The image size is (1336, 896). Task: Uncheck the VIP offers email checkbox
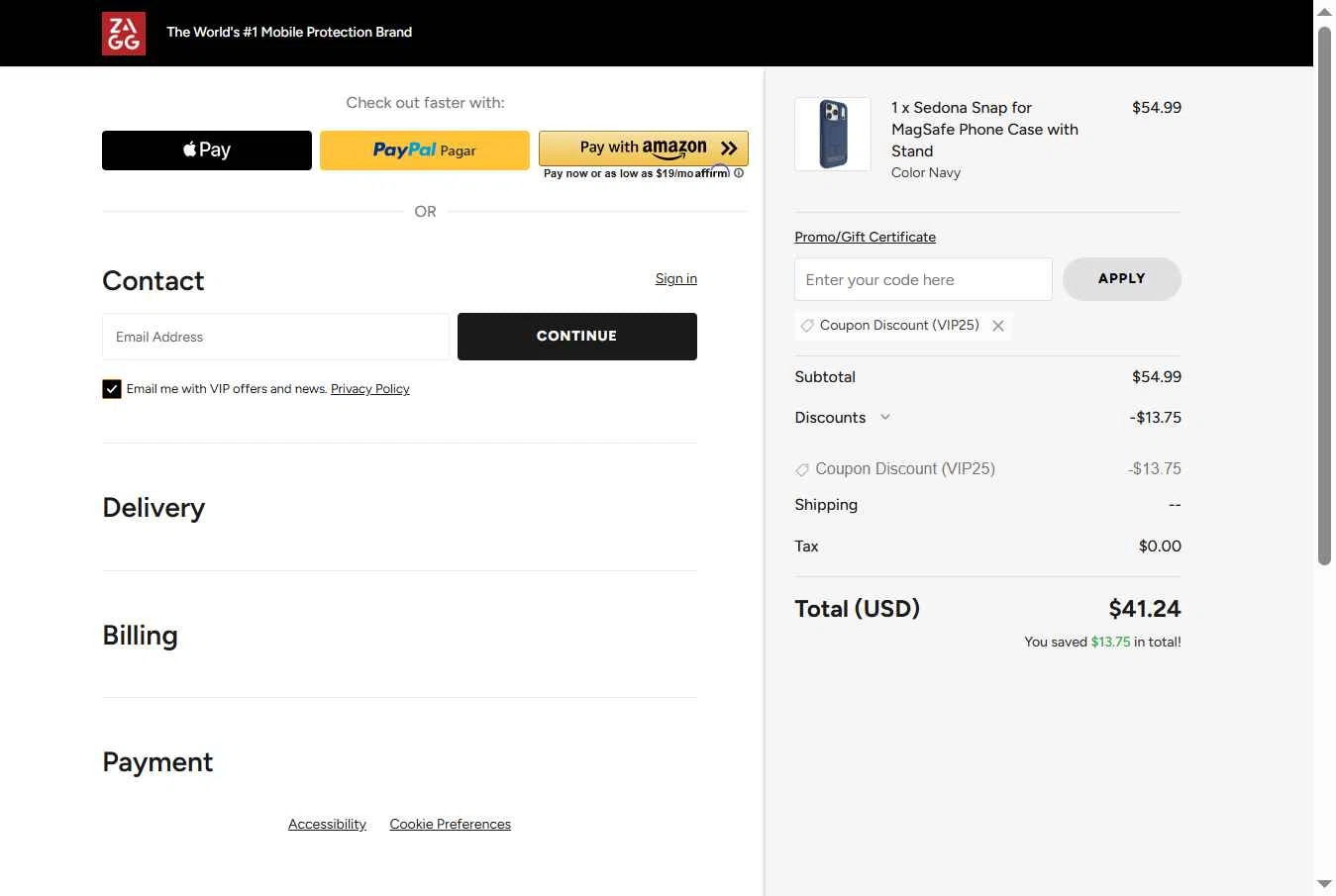(x=112, y=389)
